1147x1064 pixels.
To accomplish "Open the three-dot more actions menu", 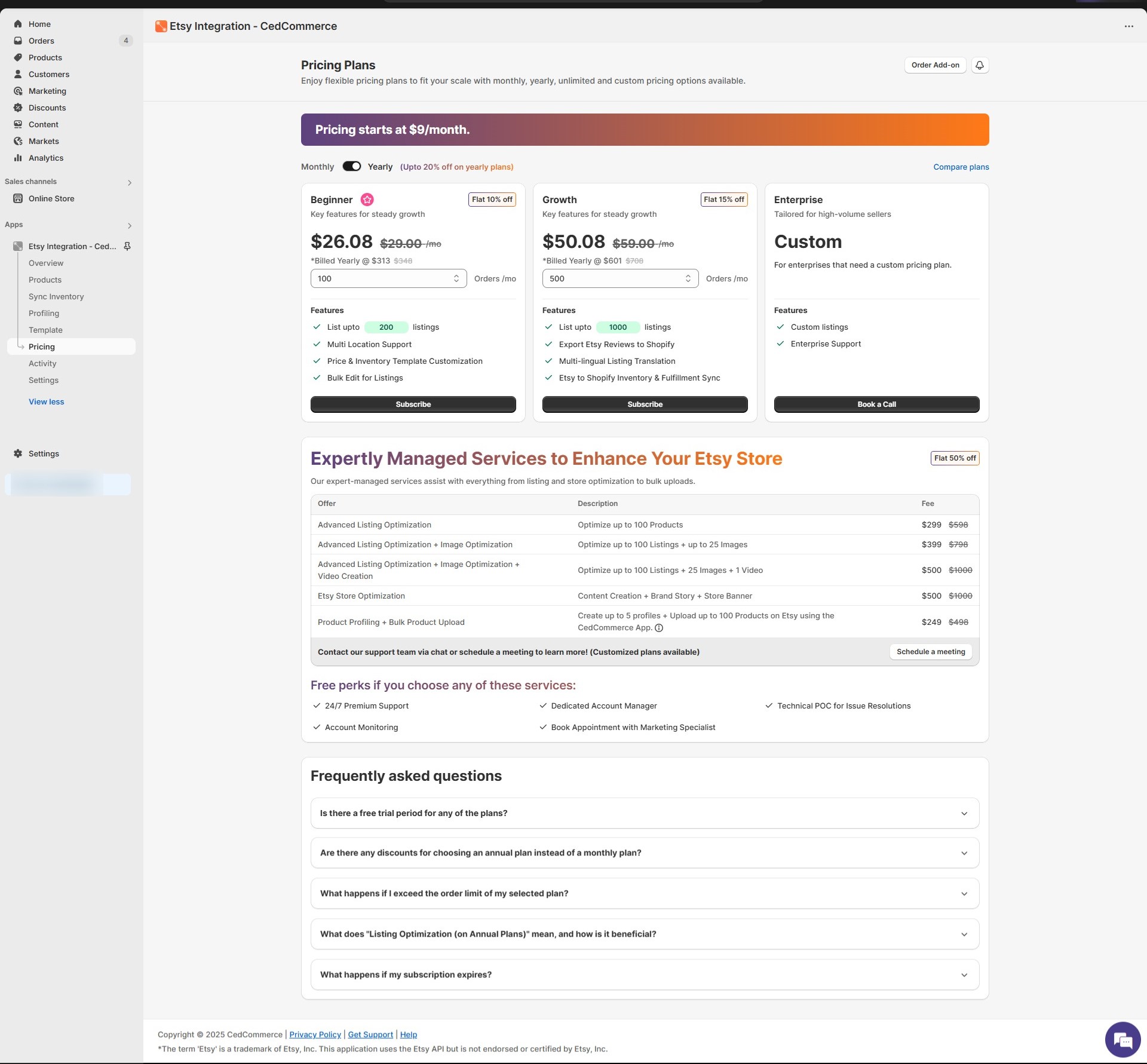I will (x=1128, y=26).
